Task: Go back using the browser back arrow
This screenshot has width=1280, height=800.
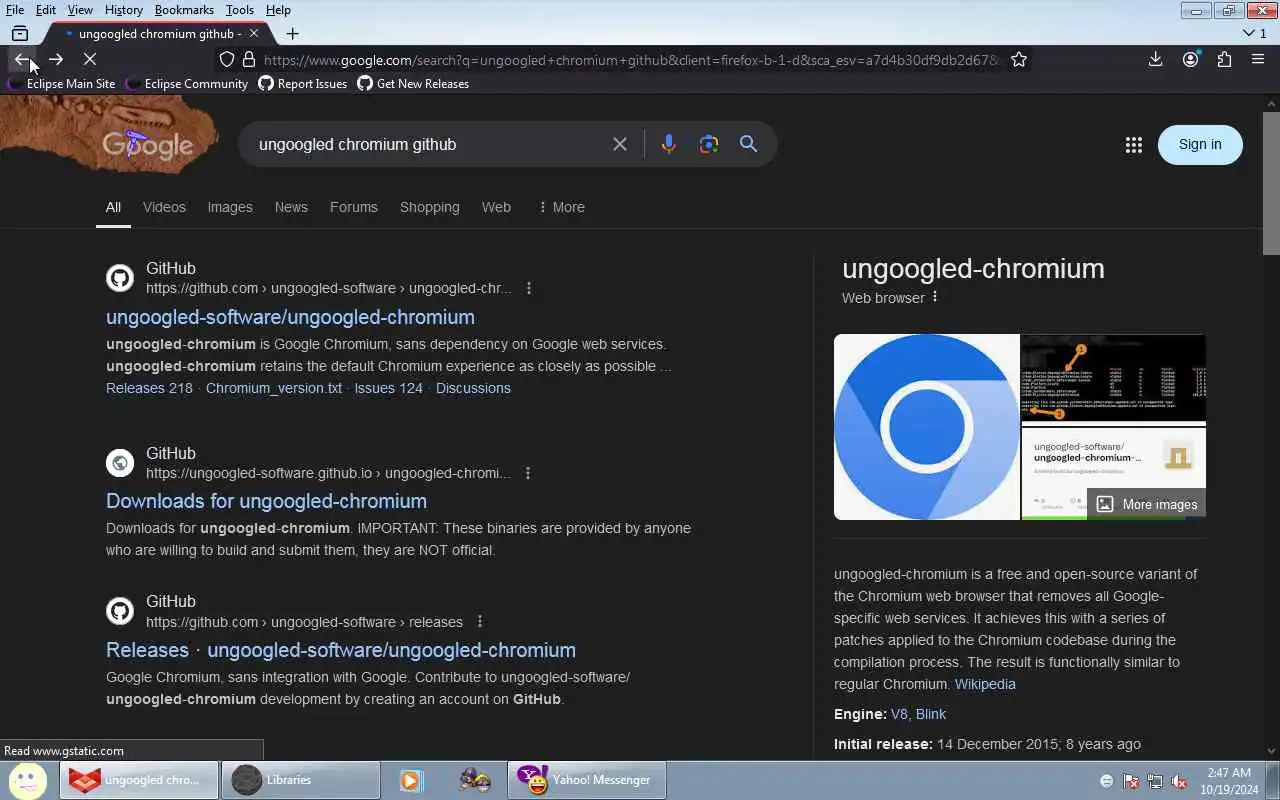Action: (22, 60)
